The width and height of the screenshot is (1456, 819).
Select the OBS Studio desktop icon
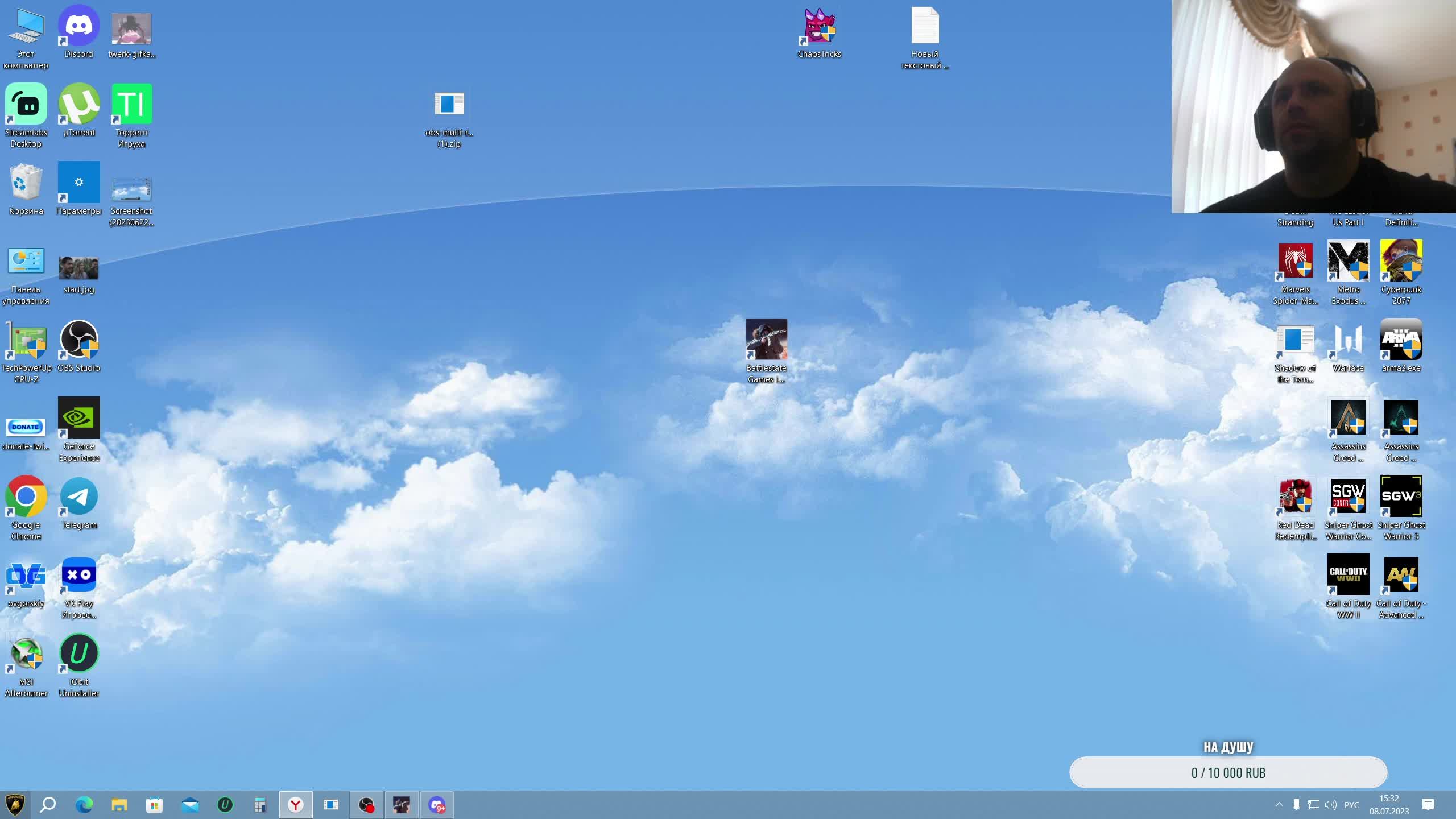click(78, 340)
